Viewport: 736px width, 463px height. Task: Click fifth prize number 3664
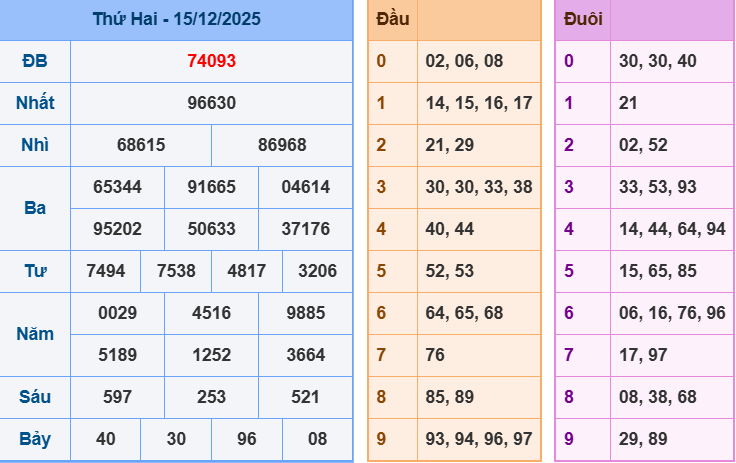305,355
